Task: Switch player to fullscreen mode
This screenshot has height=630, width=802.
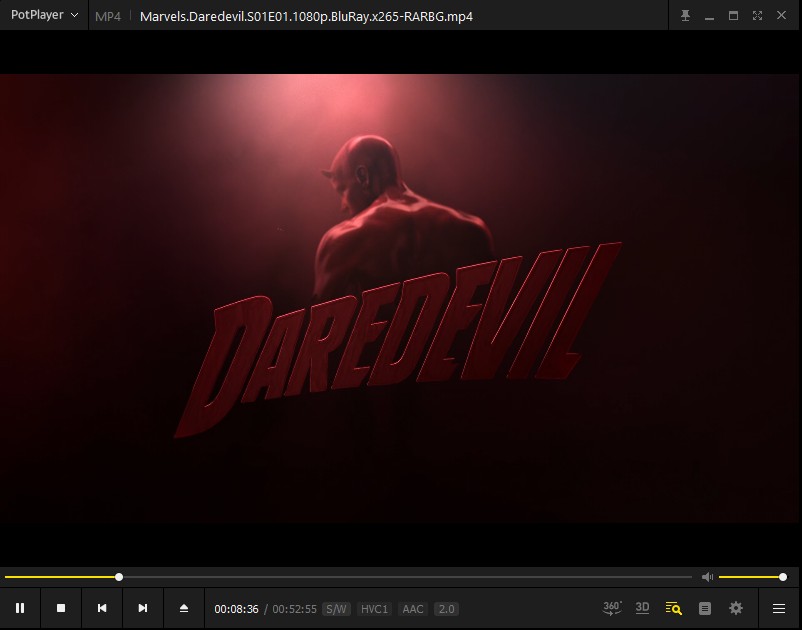Action: (x=758, y=15)
